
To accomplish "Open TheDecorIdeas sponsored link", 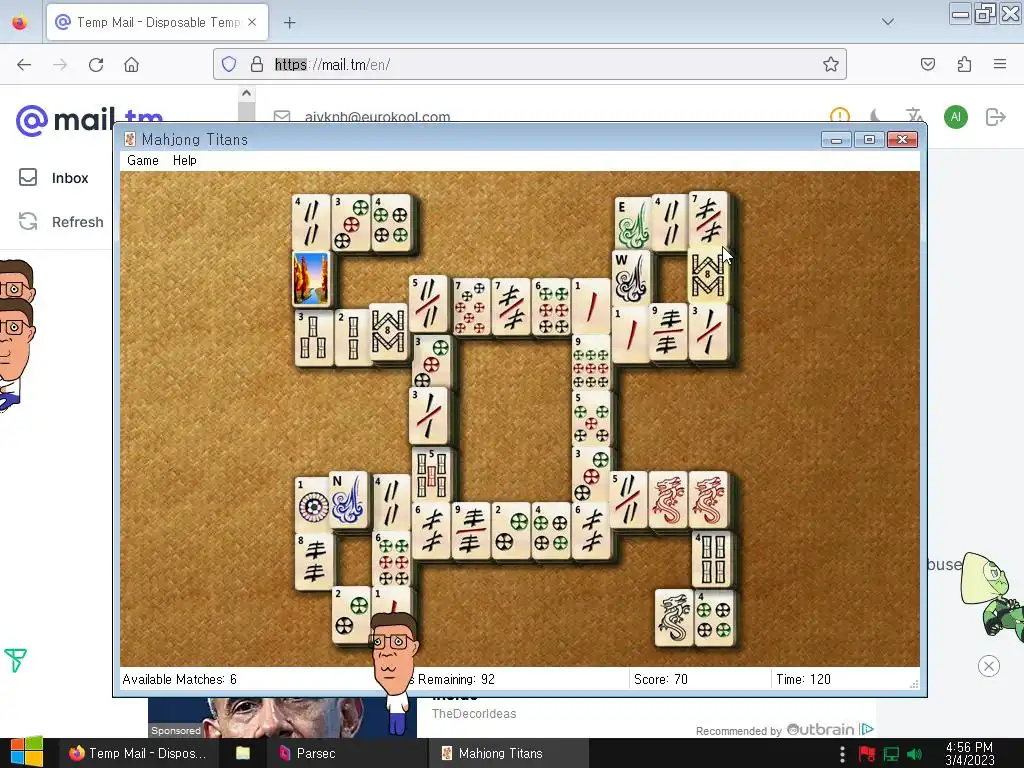I will (x=473, y=714).
